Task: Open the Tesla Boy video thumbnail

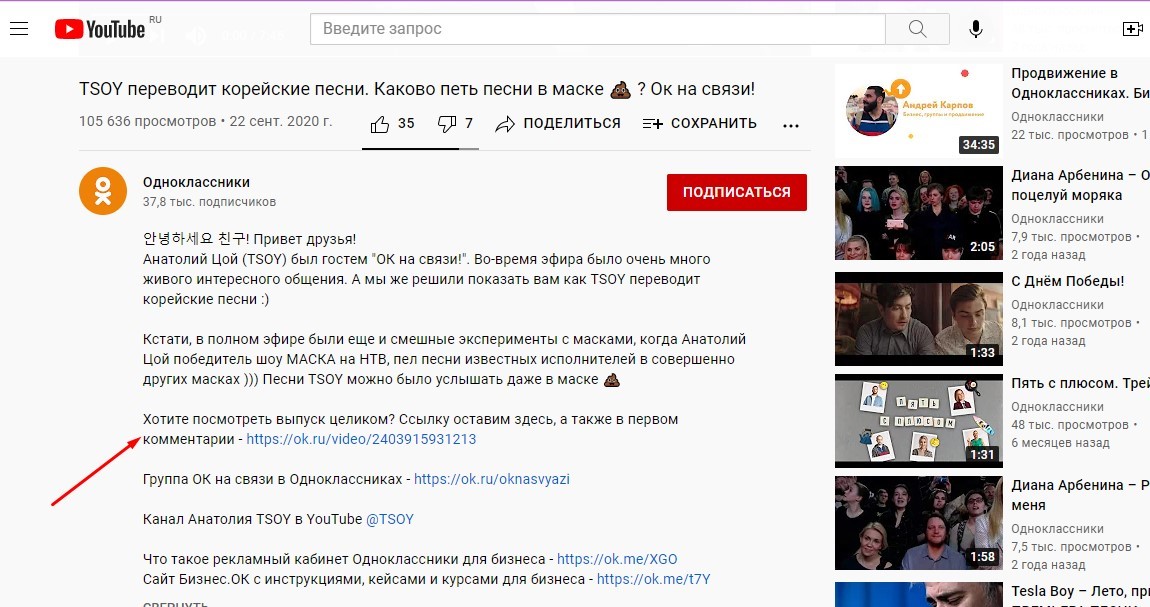Action: [918, 595]
